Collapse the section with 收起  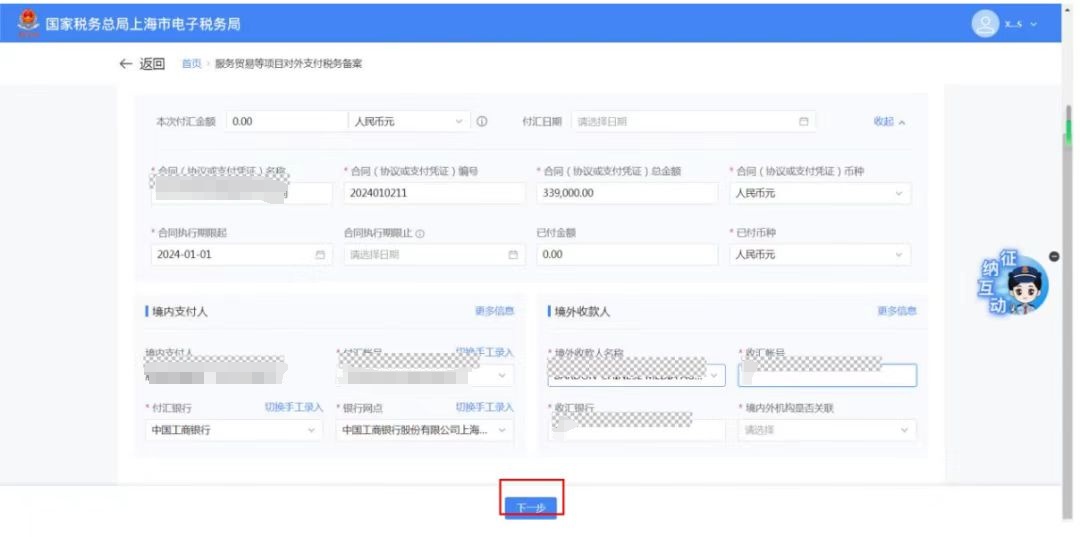click(889, 121)
